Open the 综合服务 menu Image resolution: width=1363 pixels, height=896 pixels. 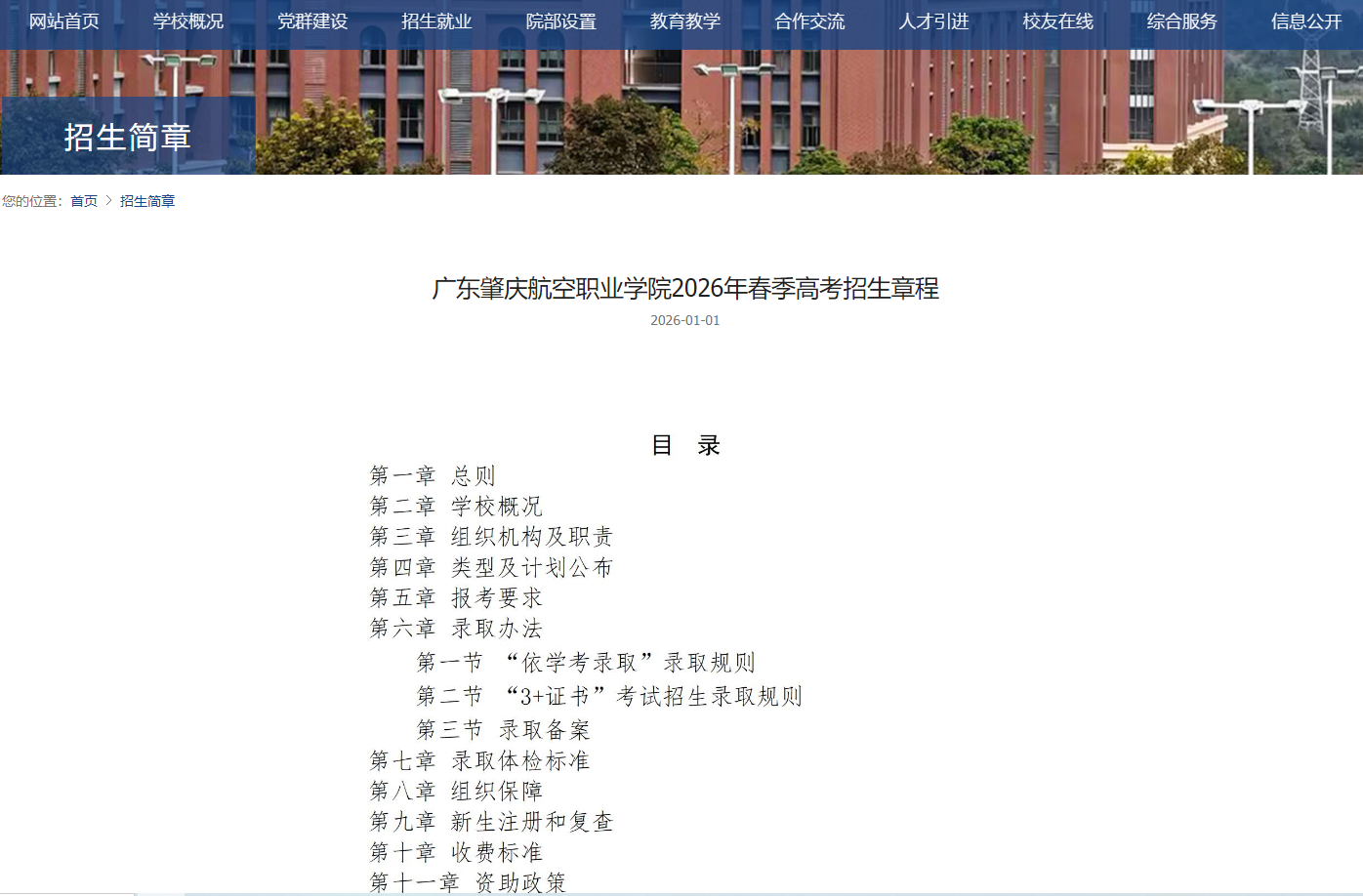tap(1181, 21)
